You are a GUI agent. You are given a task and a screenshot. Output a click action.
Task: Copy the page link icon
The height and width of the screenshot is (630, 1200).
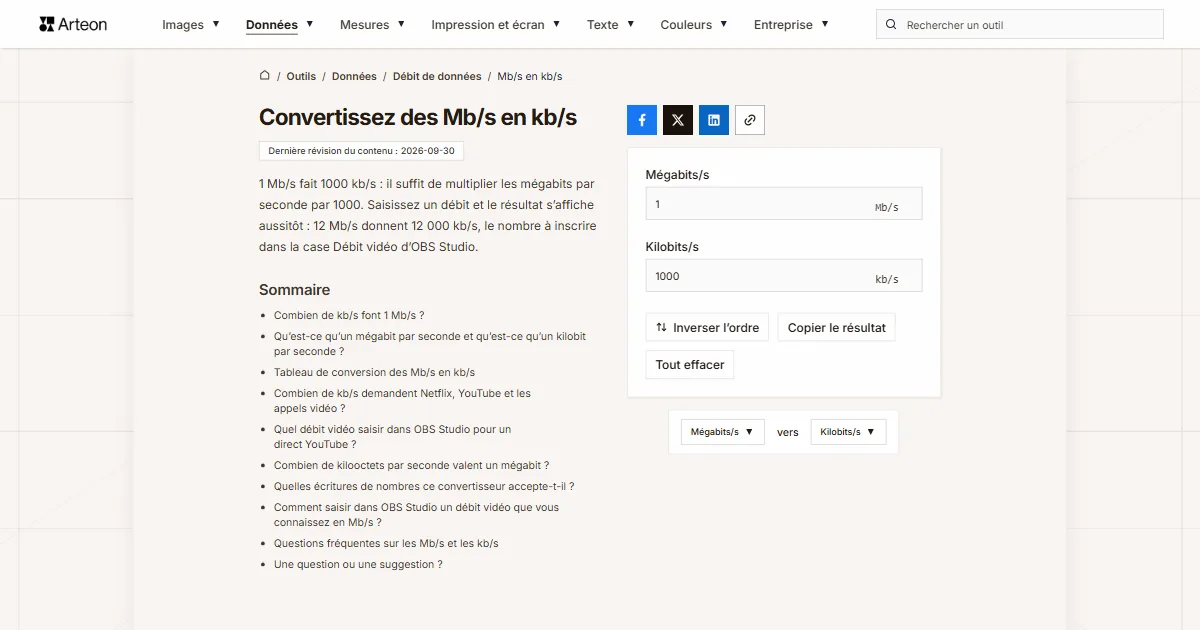(x=750, y=120)
